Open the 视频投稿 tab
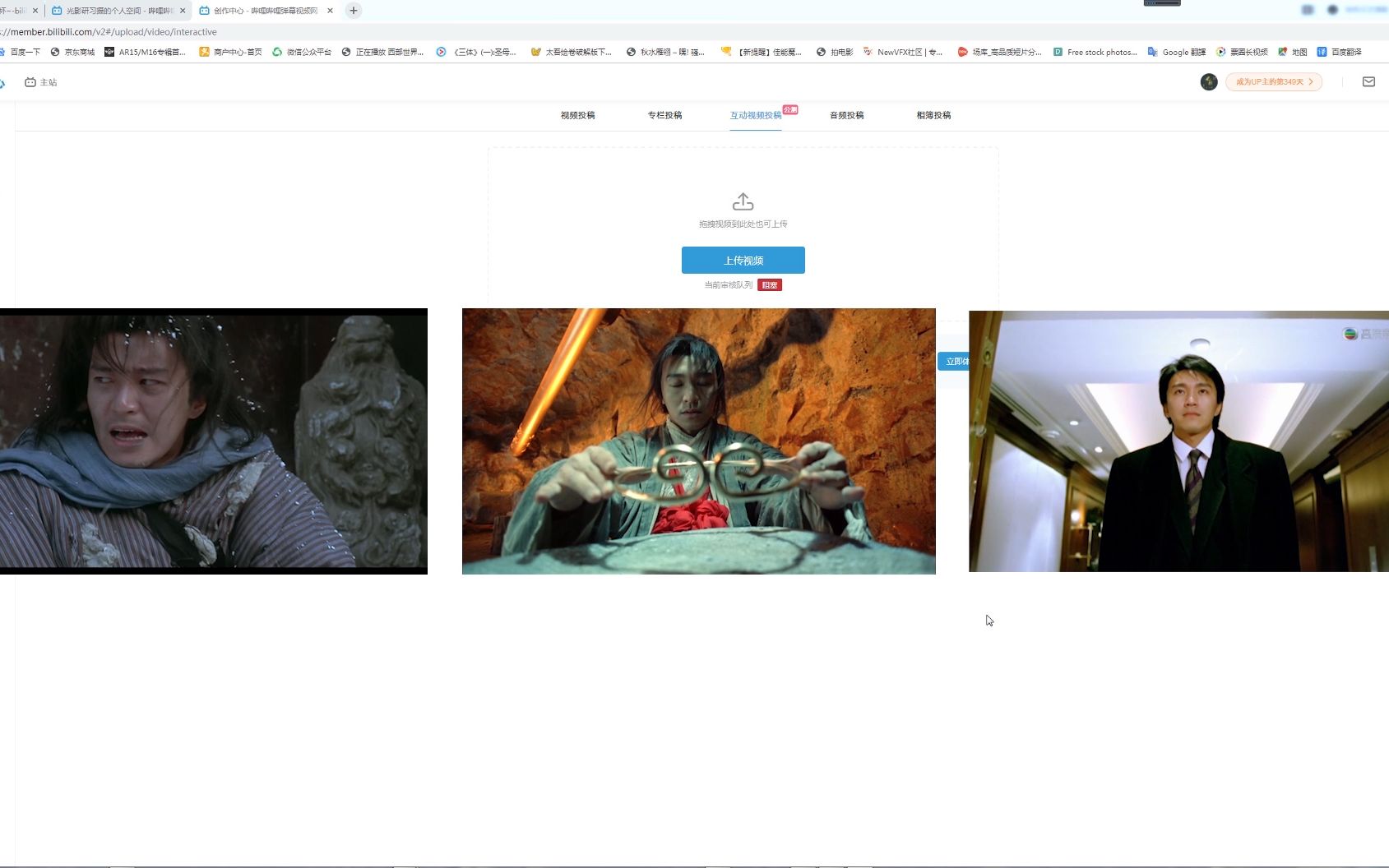Viewport: 1389px width, 868px height. point(577,115)
